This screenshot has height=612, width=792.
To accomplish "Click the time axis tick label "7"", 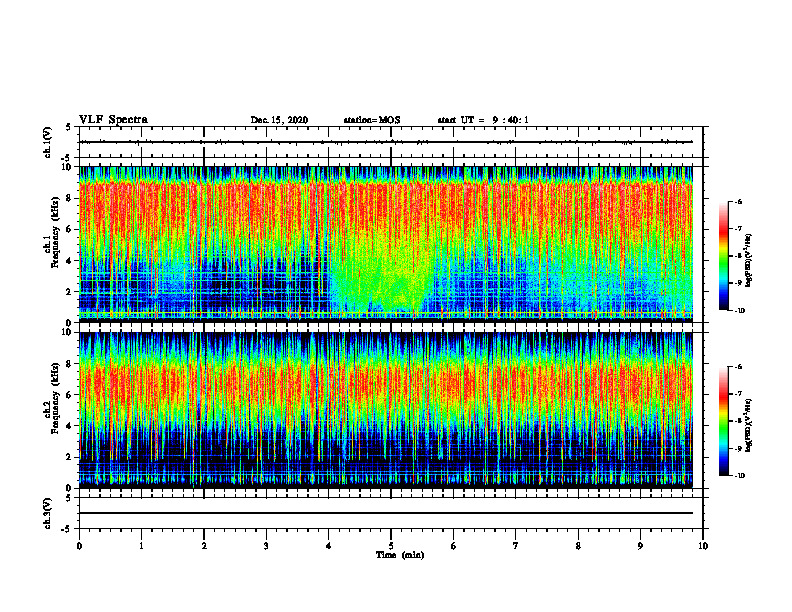I will 516,546.
